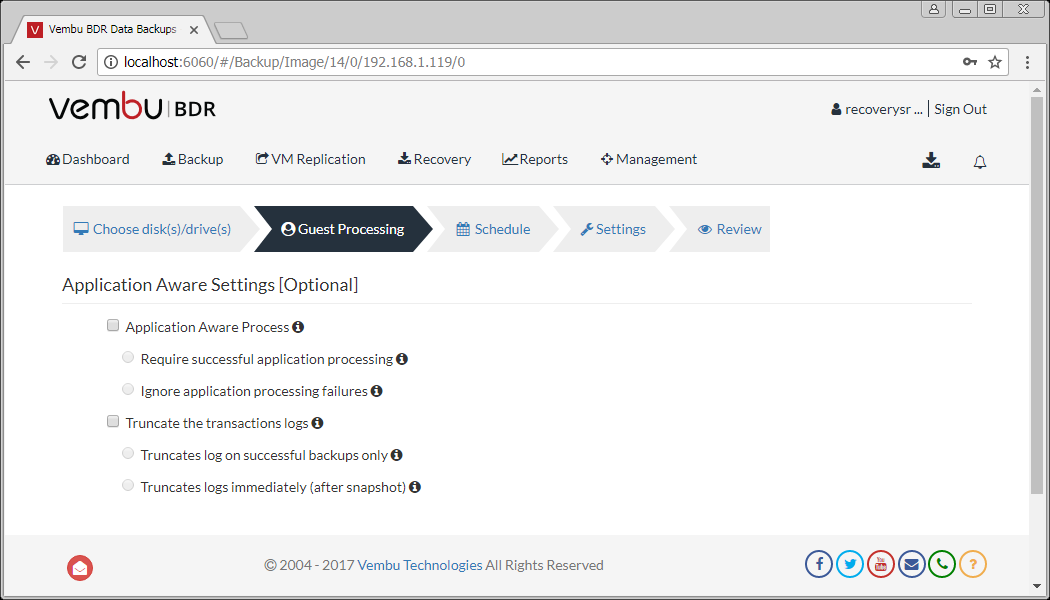The height and width of the screenshot is (600, 1050).
Task: Click the red mail icon at bottom left
Action: [x=80, y=568]
